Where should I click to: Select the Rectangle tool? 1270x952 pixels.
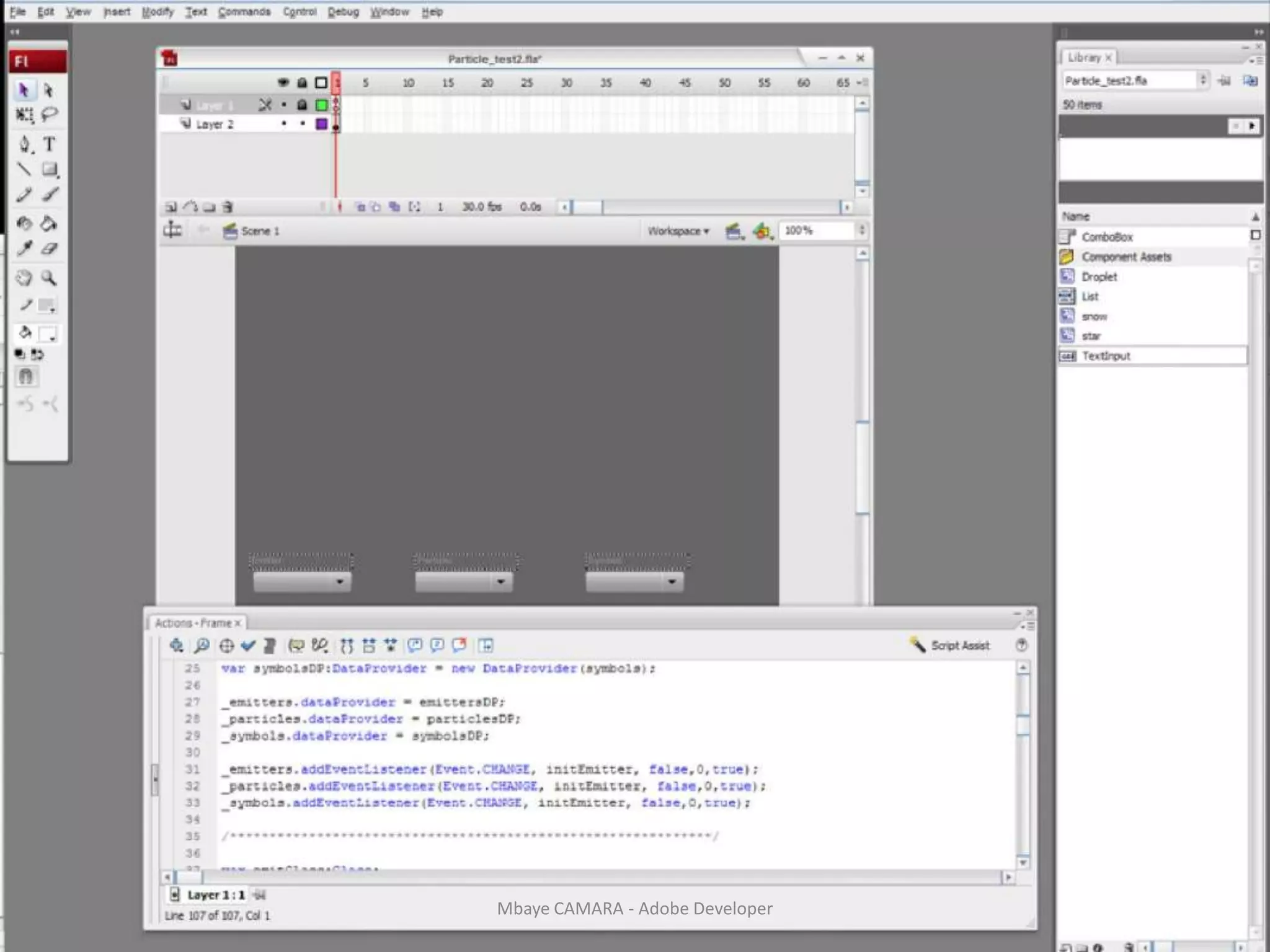tap(50, 169)
